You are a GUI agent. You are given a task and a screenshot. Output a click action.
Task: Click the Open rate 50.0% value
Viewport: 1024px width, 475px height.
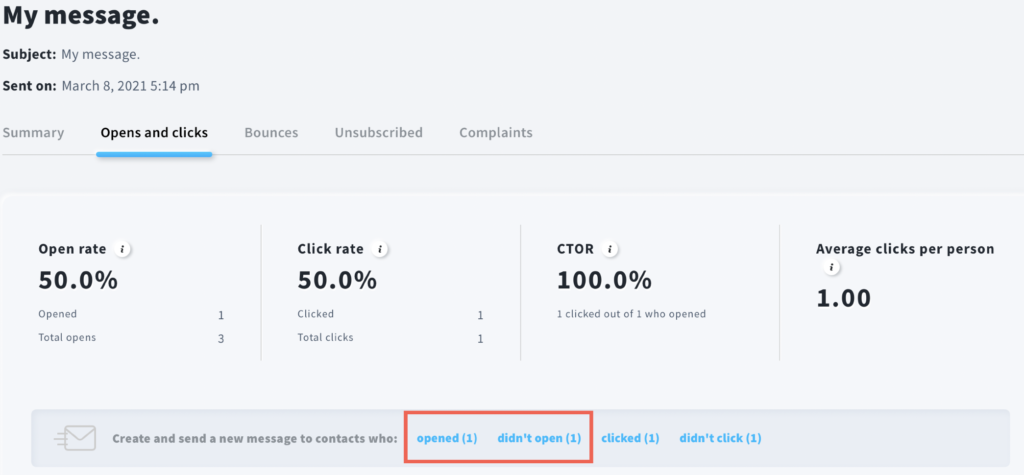(78, 280)
